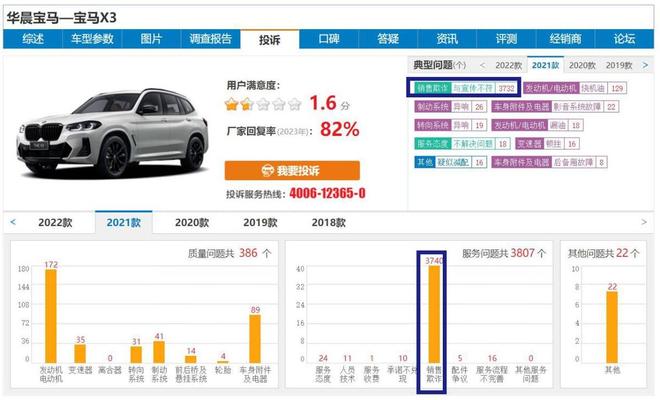Open 转向系统 异响 19 tag
660x400 pixels.
click(450, 125)
